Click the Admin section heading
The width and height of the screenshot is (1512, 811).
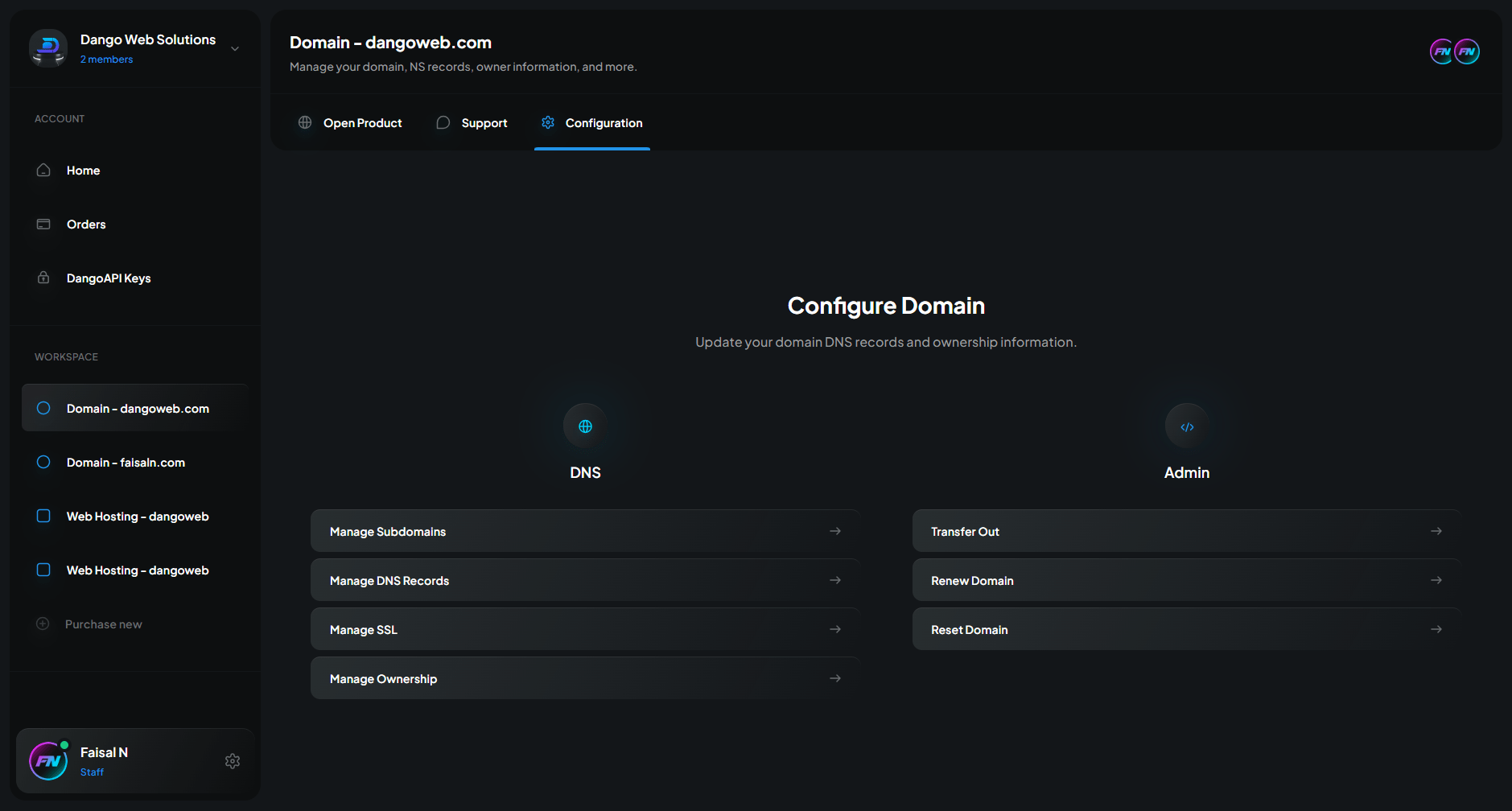[x=1187, y=472]
